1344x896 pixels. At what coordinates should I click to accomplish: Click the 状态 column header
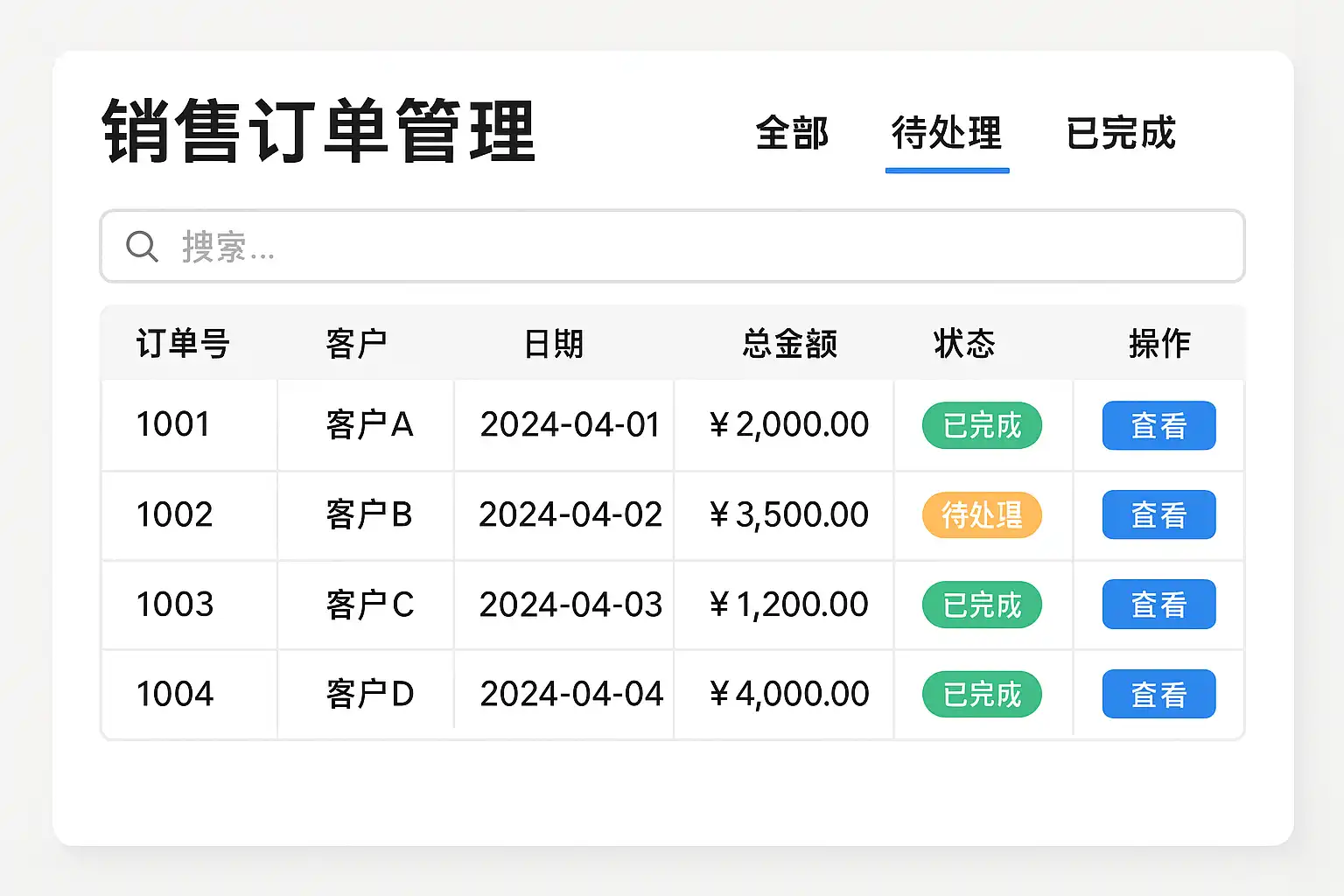(x=964, y=343)
